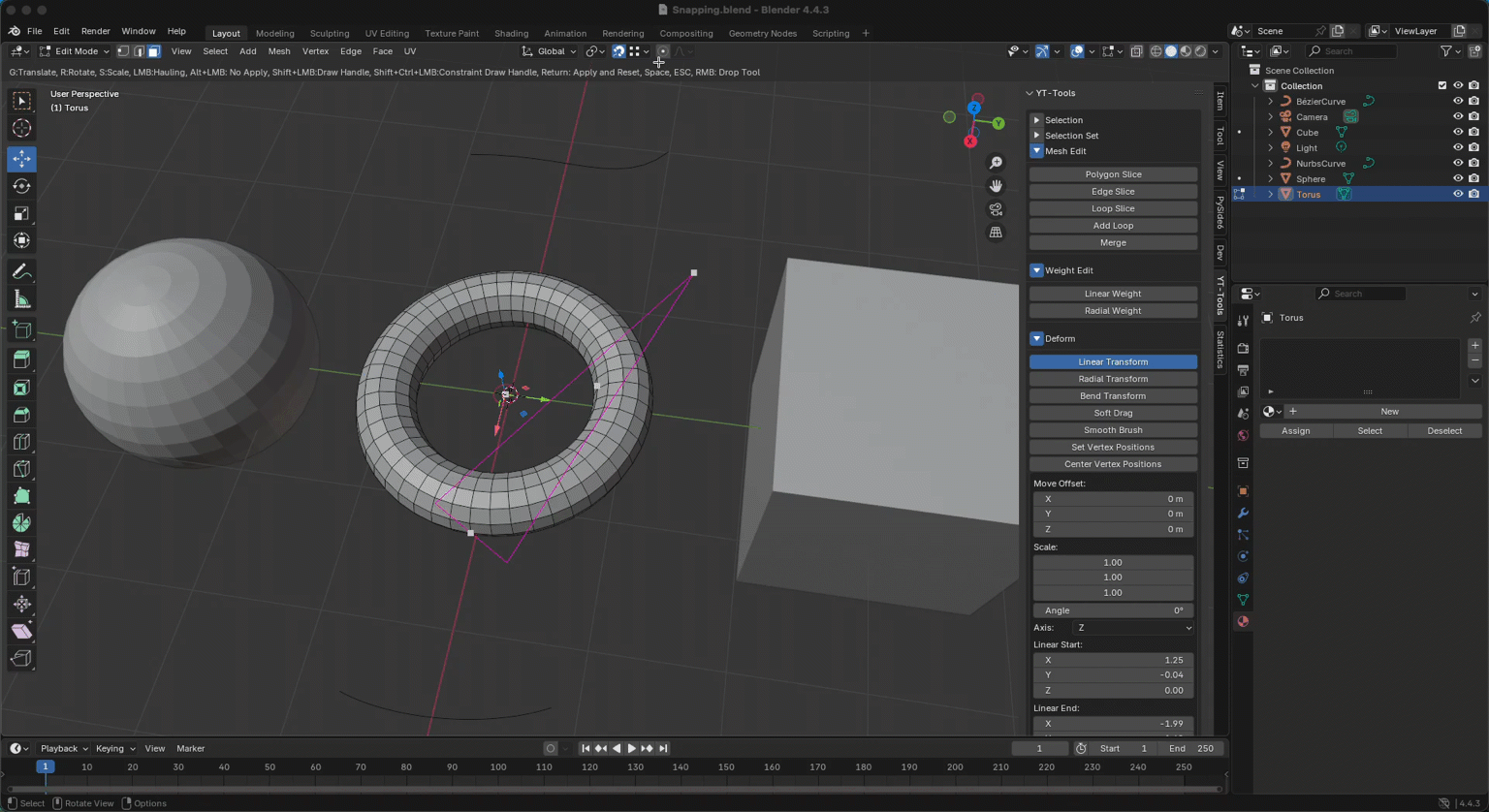Select the Measure tool
The image size is (1489, 812).
click(x=21, y=299)
